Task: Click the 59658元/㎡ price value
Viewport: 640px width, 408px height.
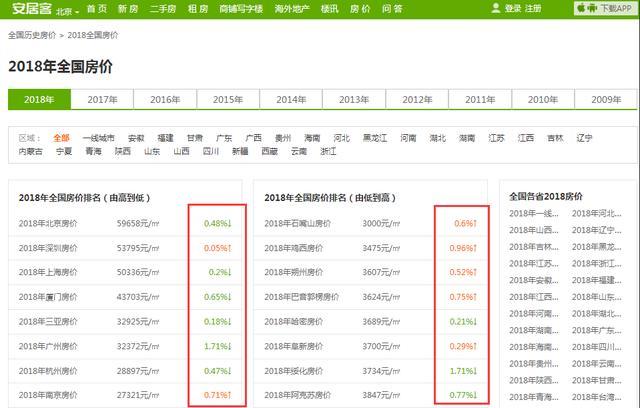Action: [x=138, y=224]
